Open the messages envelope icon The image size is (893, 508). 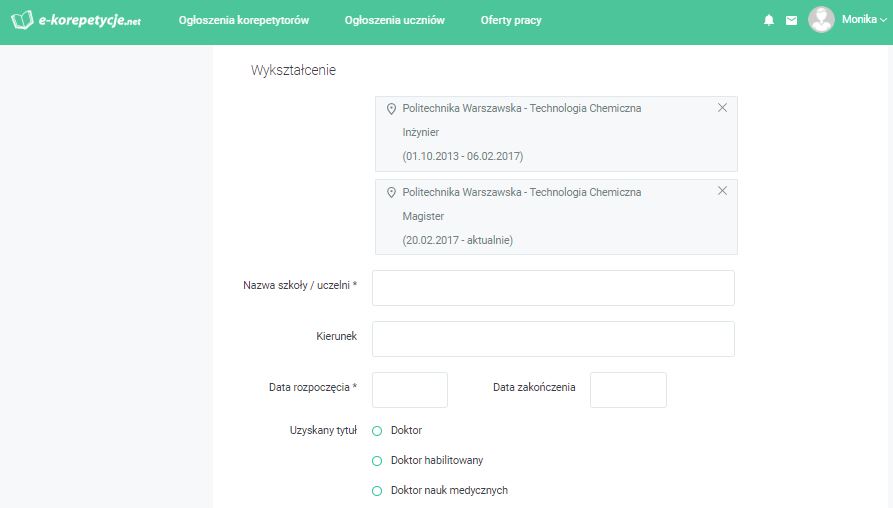tap(791, 20)
